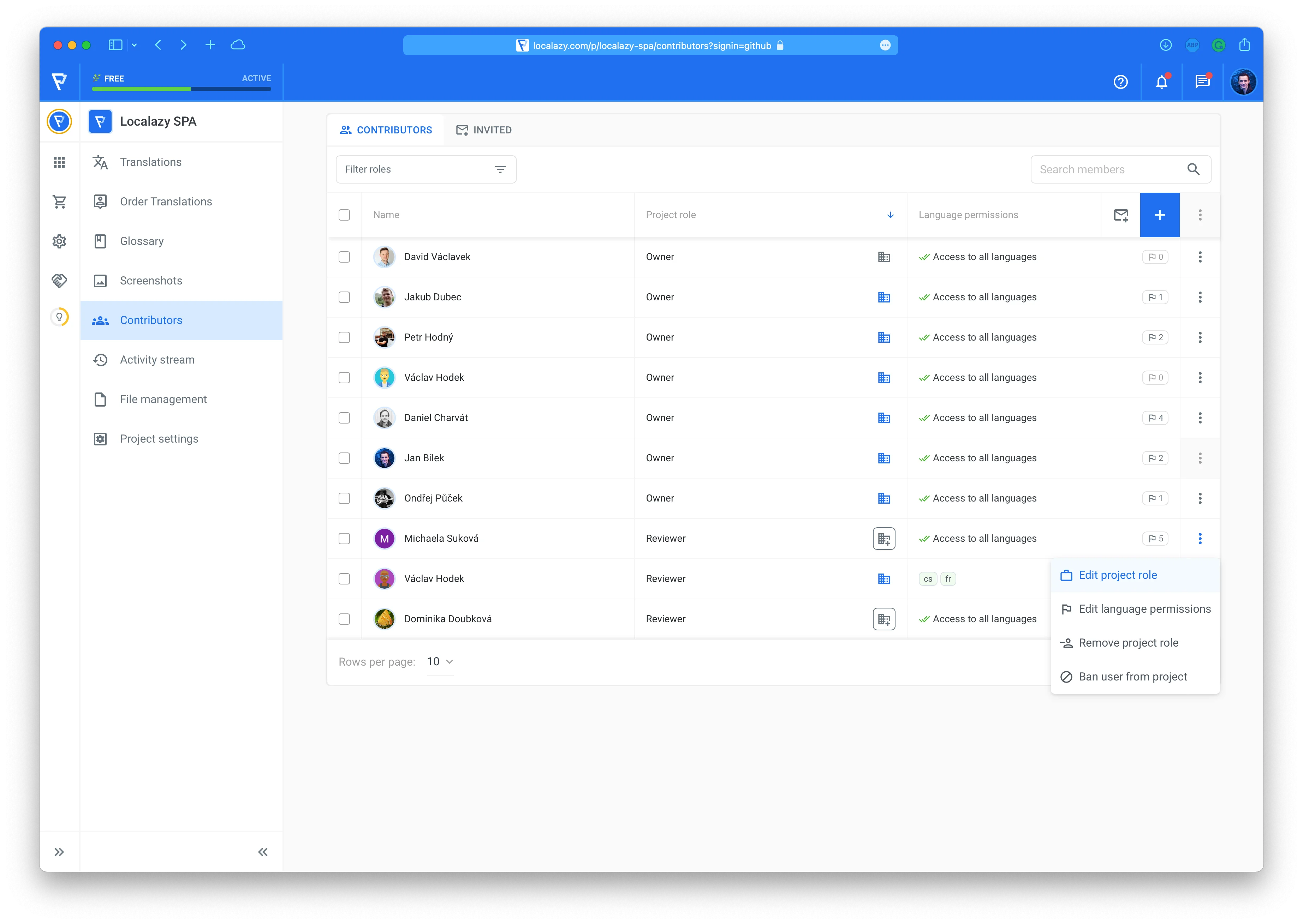Tick the checkbox next to David Václavek
The width and height of the screenshot is (1303, 924).
click(344, 257)
